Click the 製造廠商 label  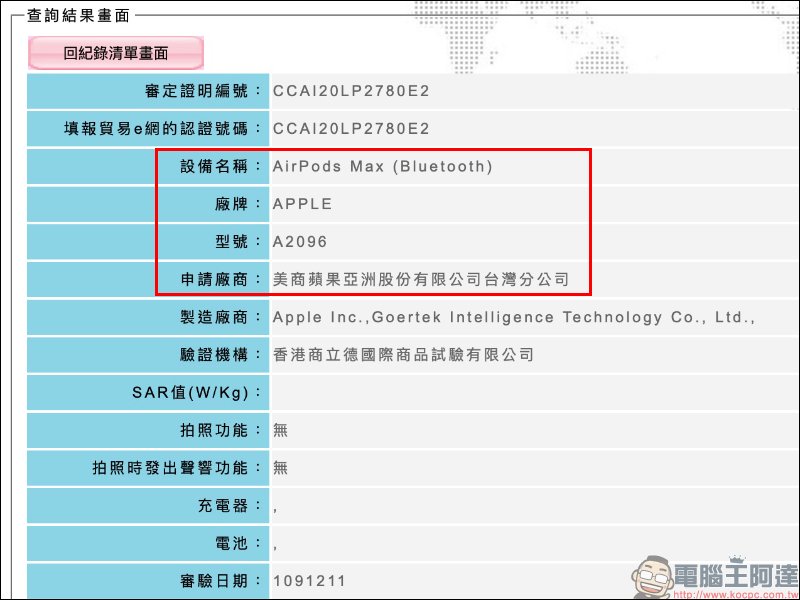pos(220,317)
